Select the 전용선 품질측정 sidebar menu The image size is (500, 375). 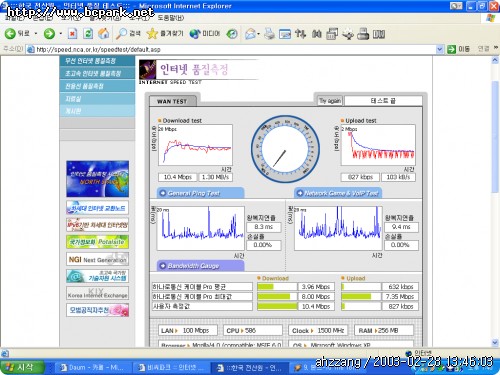point(97,86)
